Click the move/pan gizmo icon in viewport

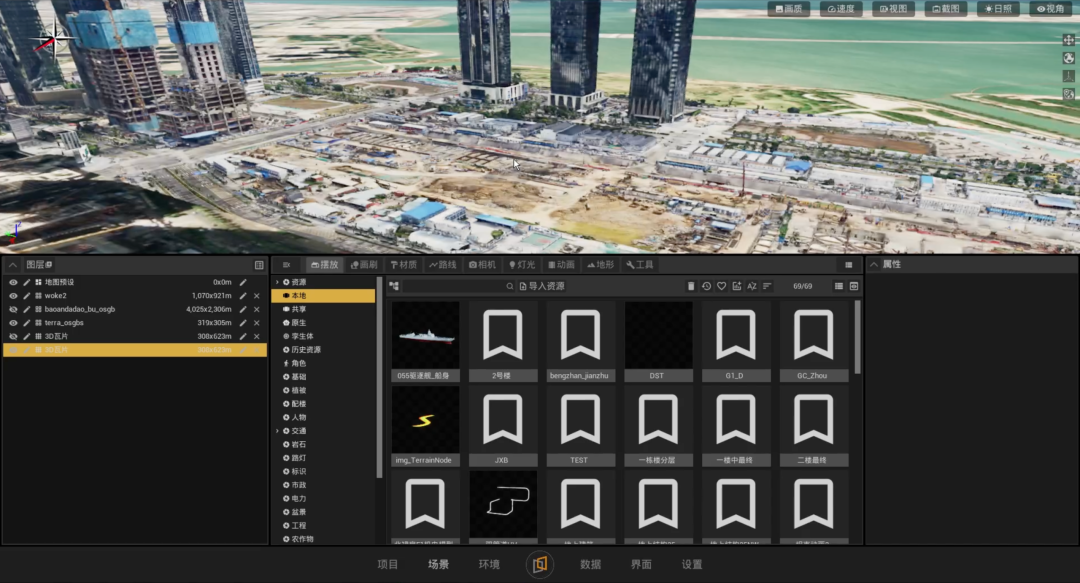(1068, 40)
